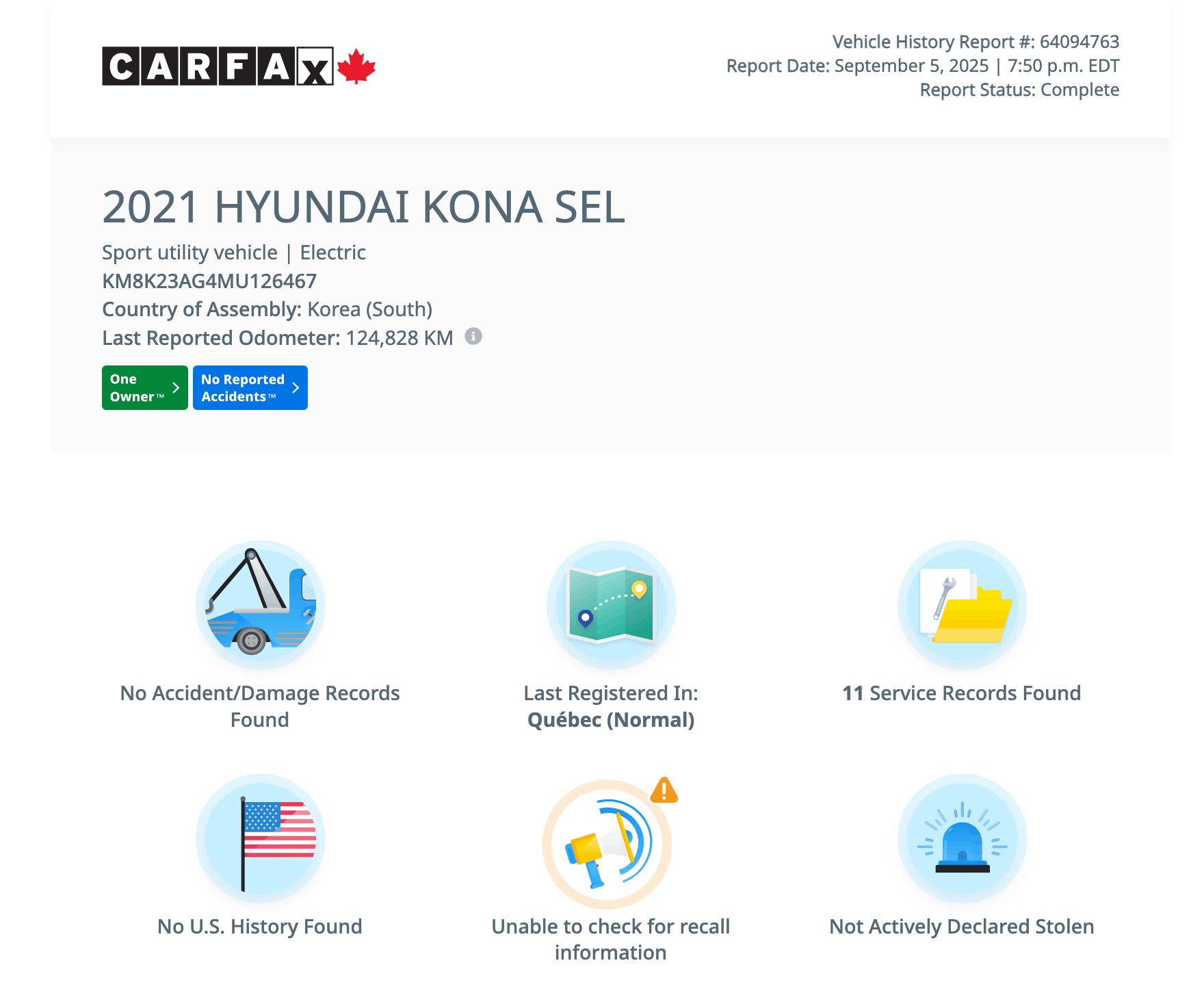Go to Last Registered In Québec section

[x=611, y=706]
